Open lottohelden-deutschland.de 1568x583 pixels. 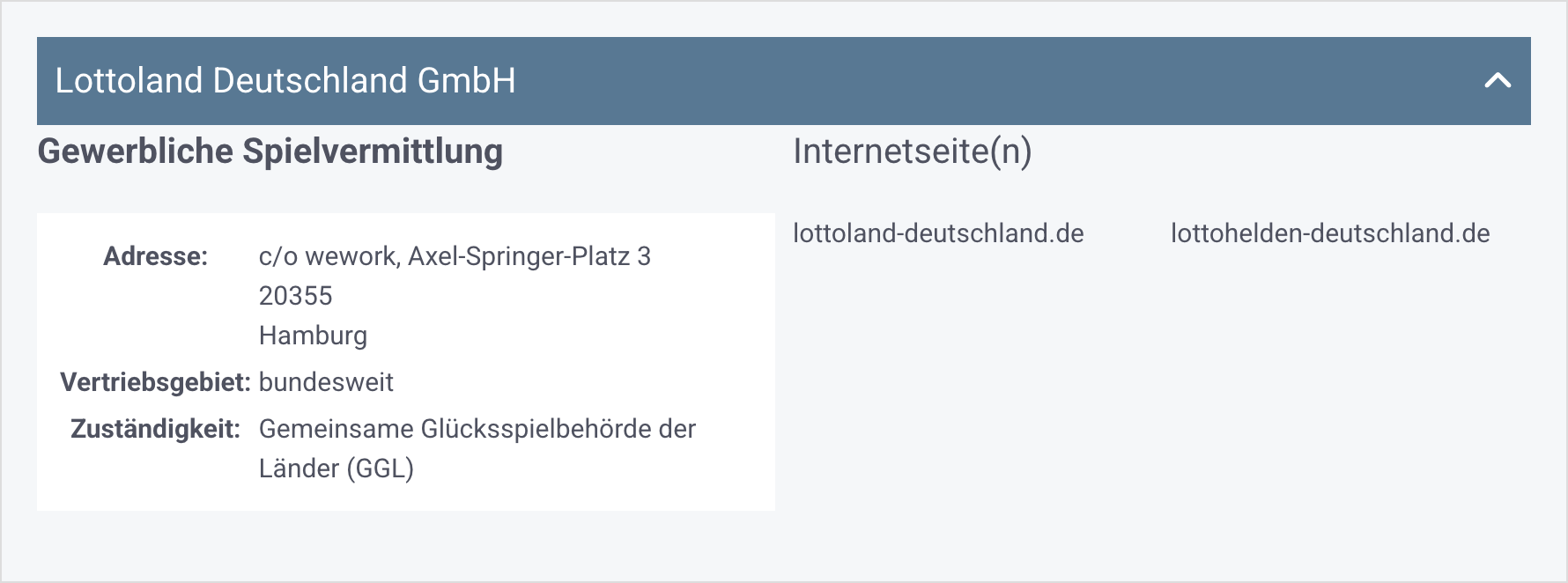pyautogui.click(x=1330, y=233)
